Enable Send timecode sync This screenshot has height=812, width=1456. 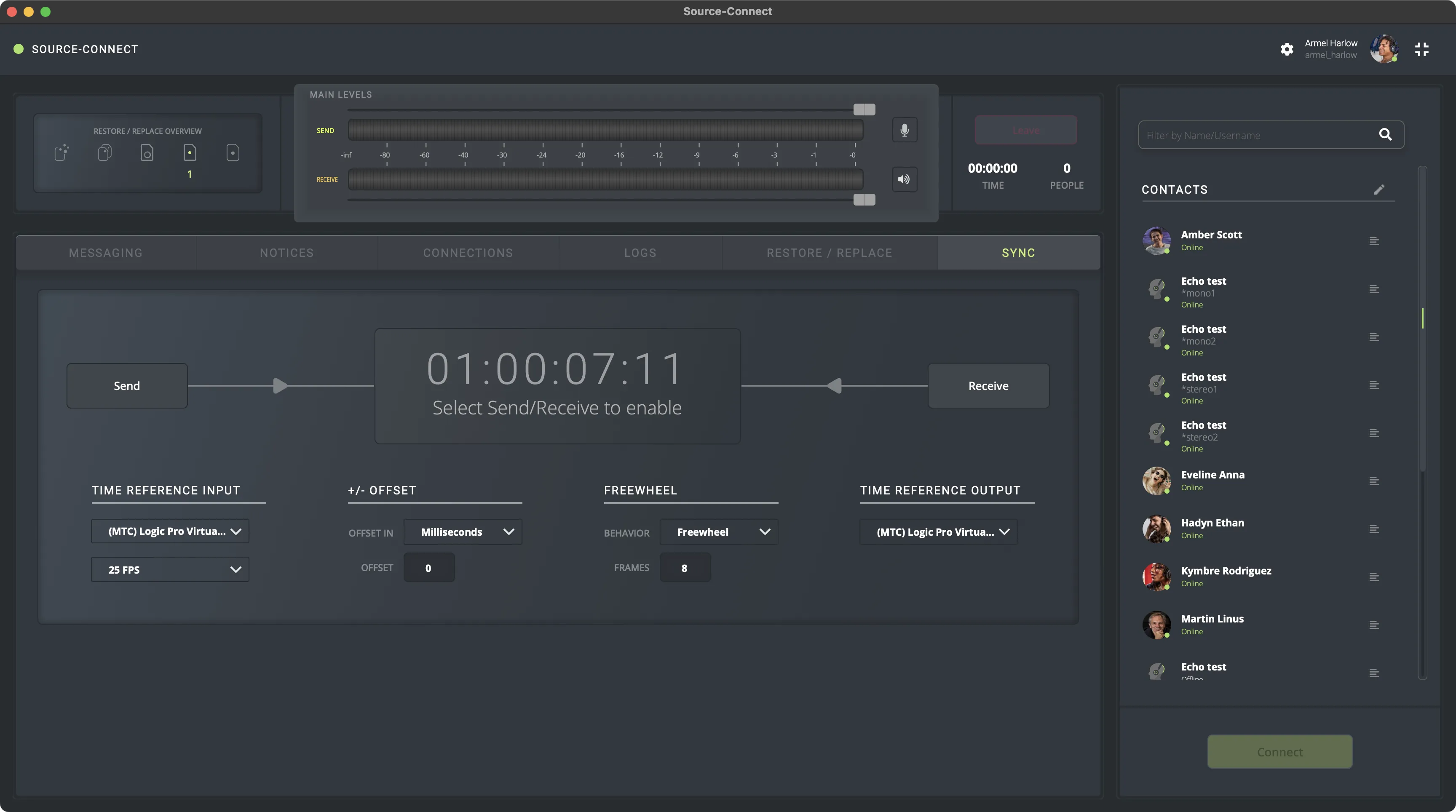coord(127,386)
